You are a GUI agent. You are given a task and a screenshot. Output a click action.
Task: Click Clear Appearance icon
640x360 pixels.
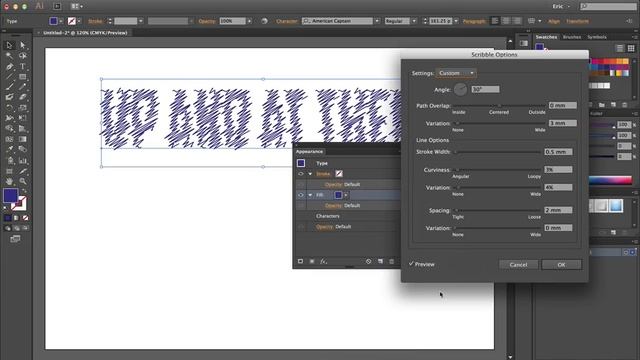pyautogui.click(x=369, y=261)
